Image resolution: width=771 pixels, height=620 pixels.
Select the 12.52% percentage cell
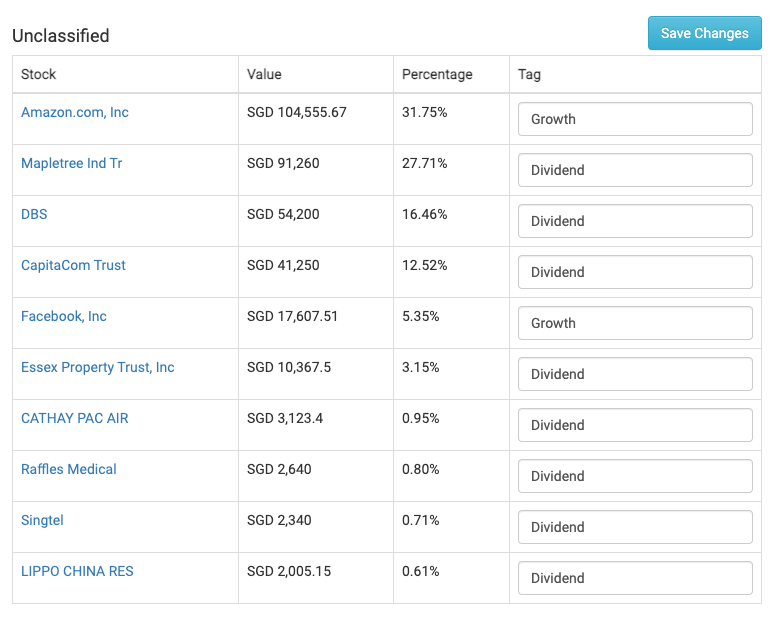425,266
